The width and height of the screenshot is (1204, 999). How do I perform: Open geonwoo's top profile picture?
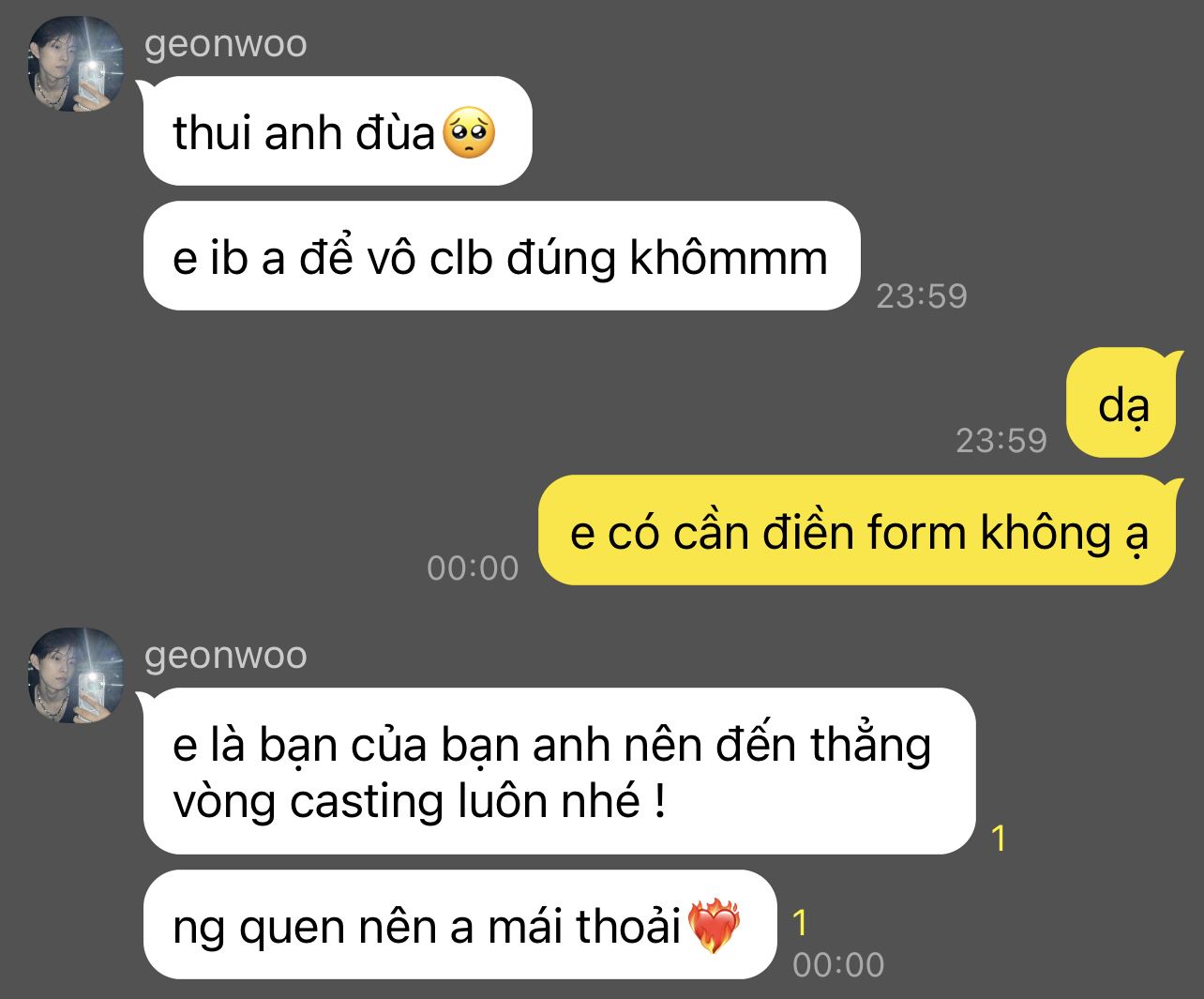(75, 64)
